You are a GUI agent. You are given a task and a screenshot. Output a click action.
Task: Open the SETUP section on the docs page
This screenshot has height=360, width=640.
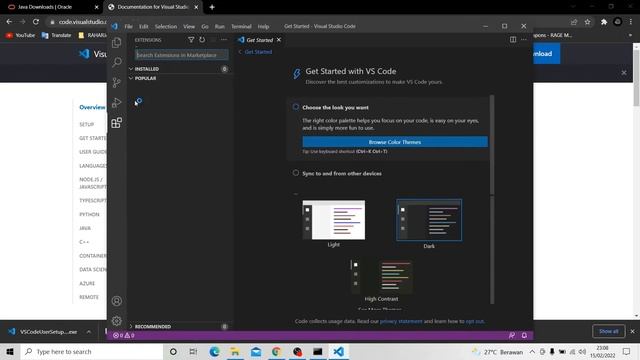[x=87, y=124]
